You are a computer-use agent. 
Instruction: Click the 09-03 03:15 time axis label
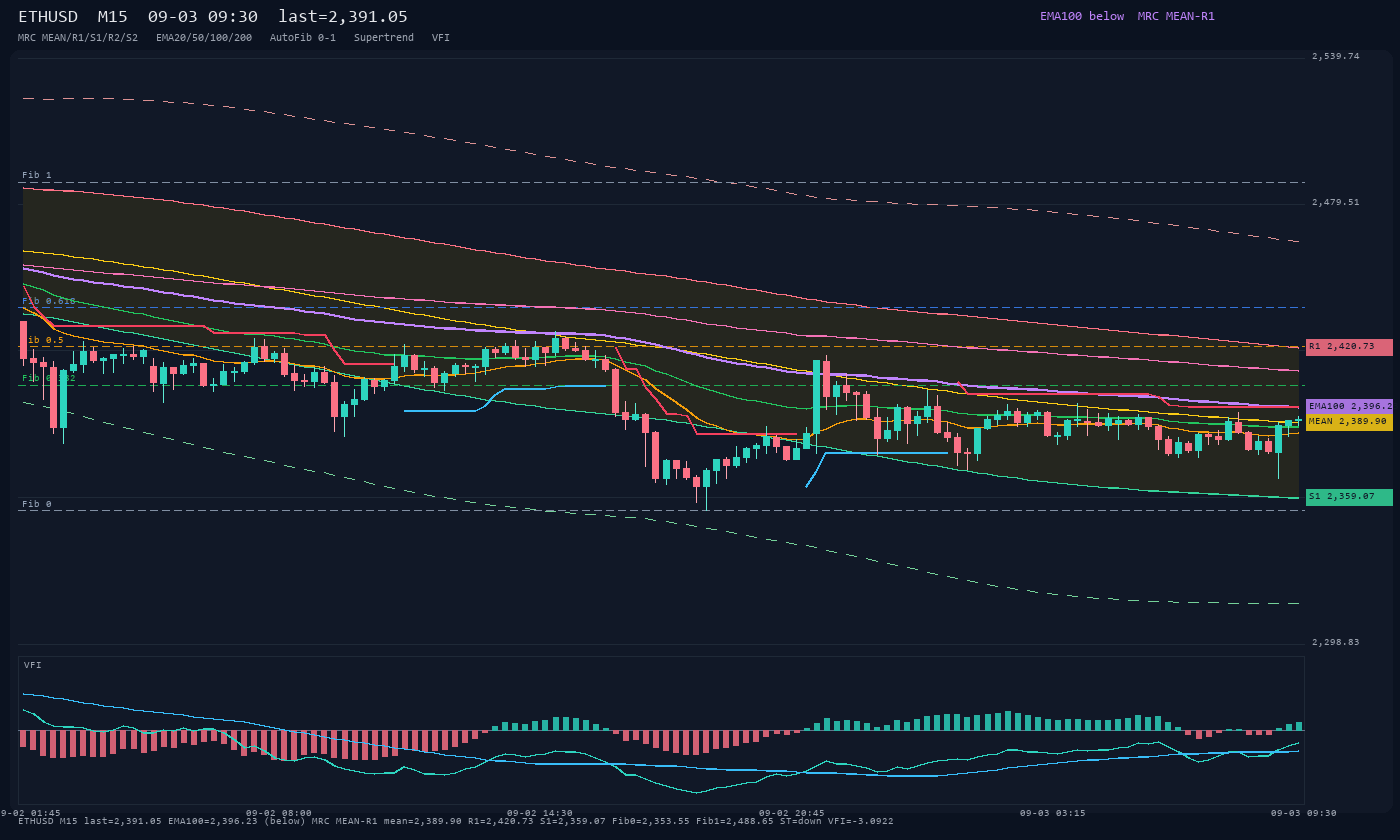tap(1053, 813)
